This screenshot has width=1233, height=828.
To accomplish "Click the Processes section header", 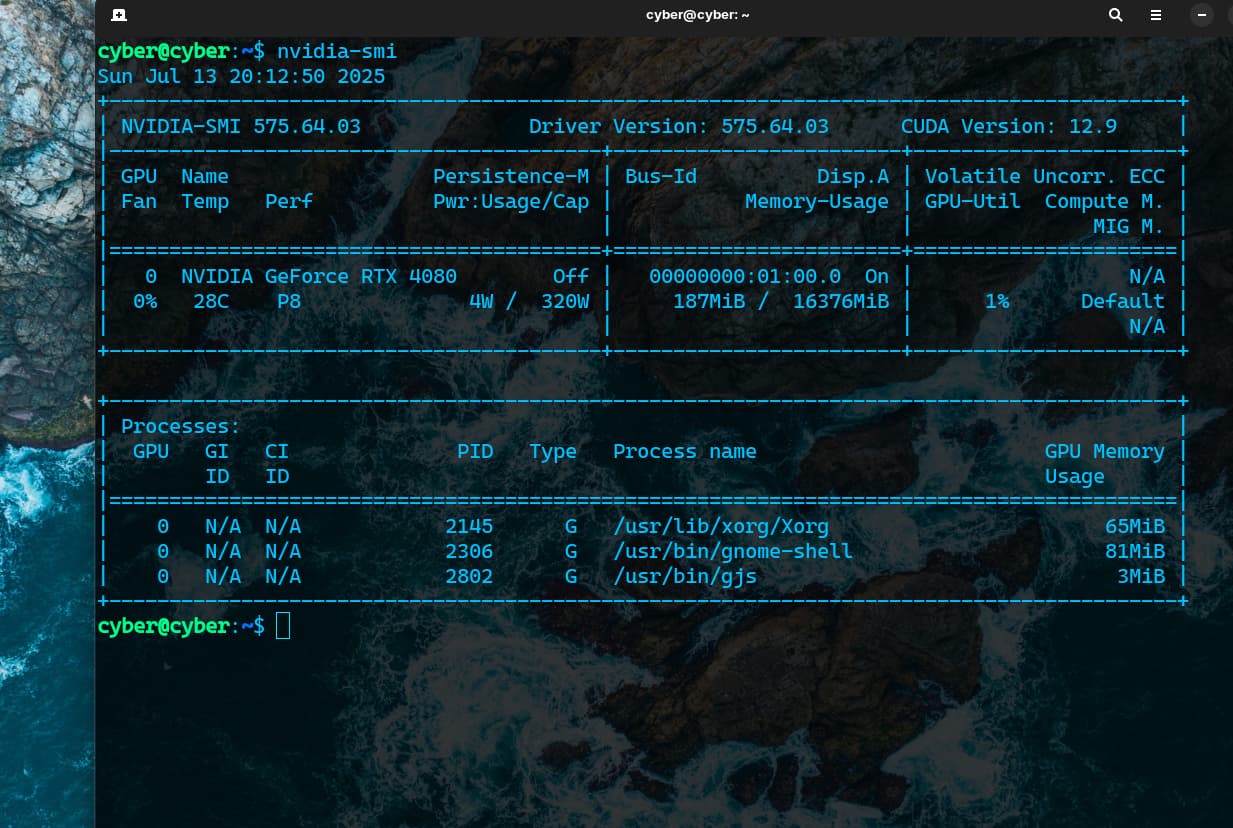I will 181,427.
